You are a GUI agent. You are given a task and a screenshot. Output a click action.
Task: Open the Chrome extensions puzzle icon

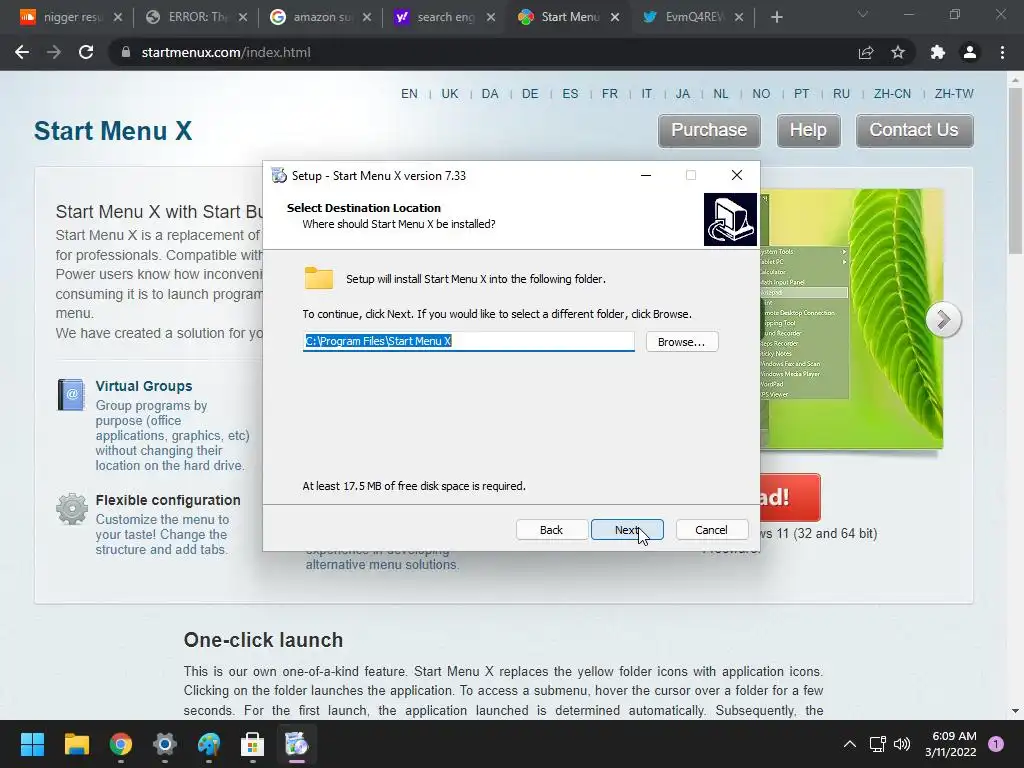[937, 52]
